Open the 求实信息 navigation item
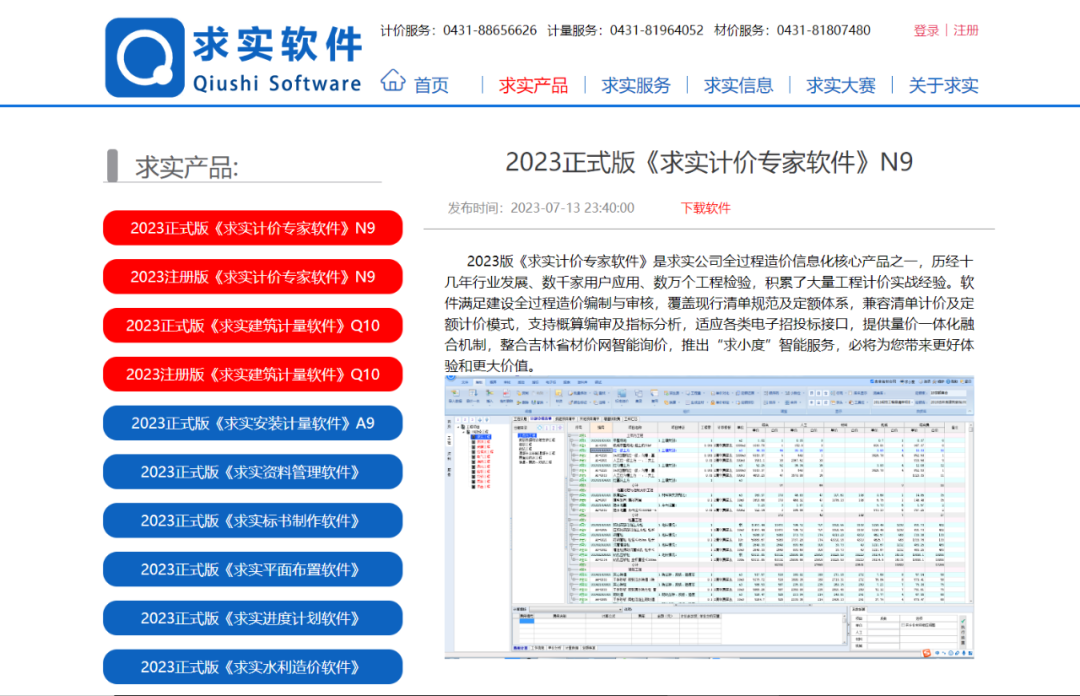Viewport: 1080px width, 696px height. pos(738,85)
